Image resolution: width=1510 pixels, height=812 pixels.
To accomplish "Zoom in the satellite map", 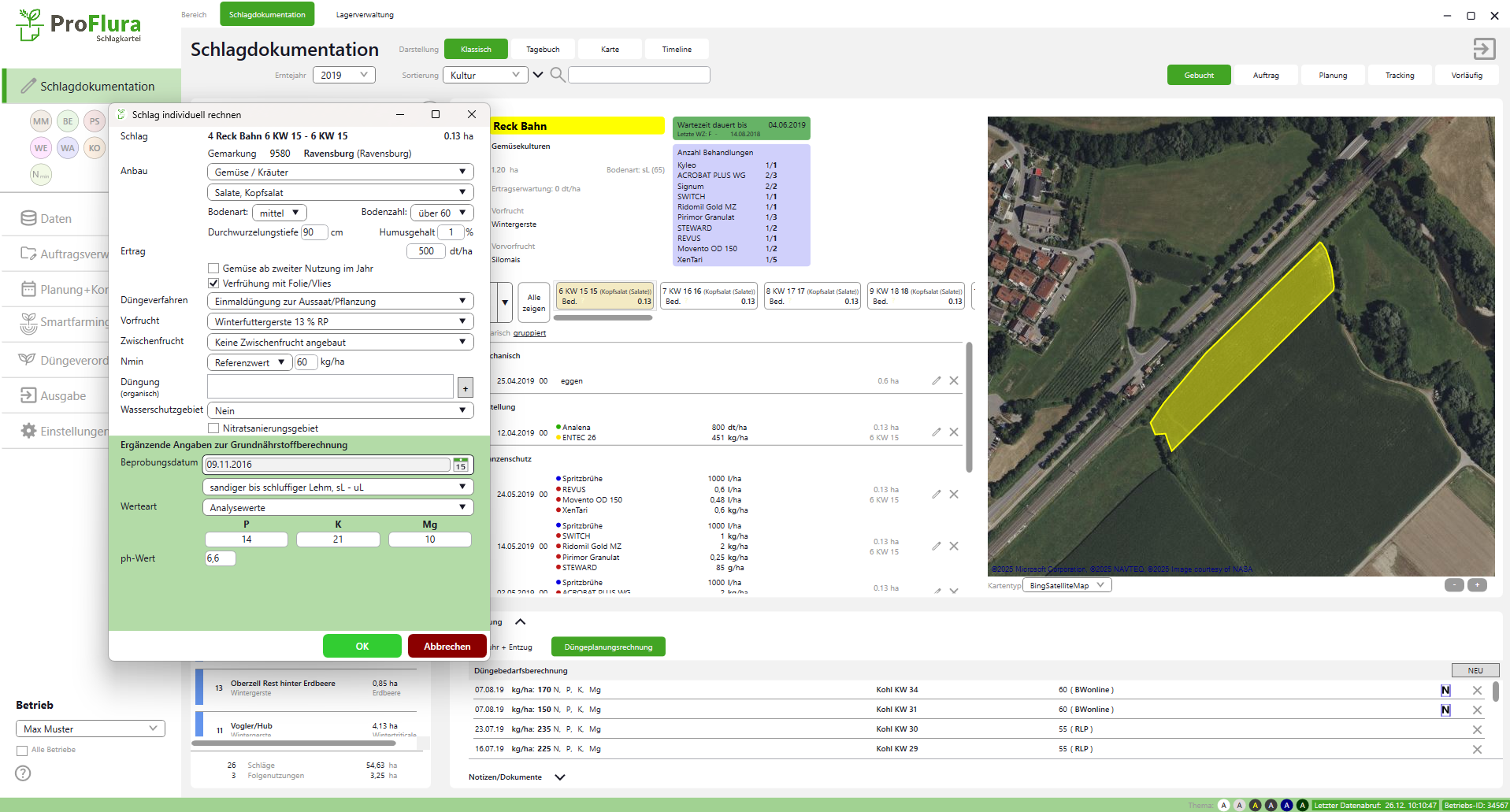I will [x=1477, y=585].
